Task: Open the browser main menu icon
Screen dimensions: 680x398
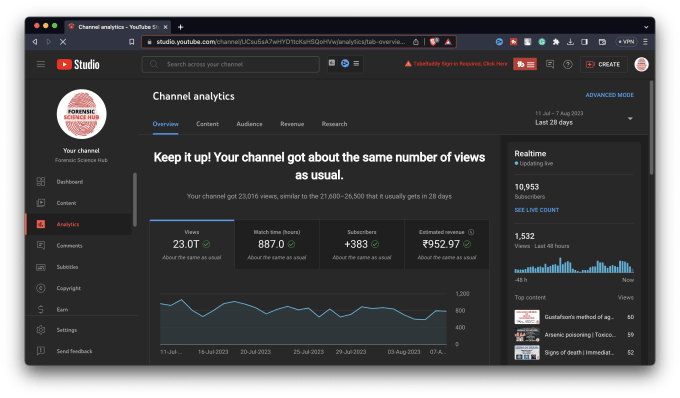Action: pos(645,42)
